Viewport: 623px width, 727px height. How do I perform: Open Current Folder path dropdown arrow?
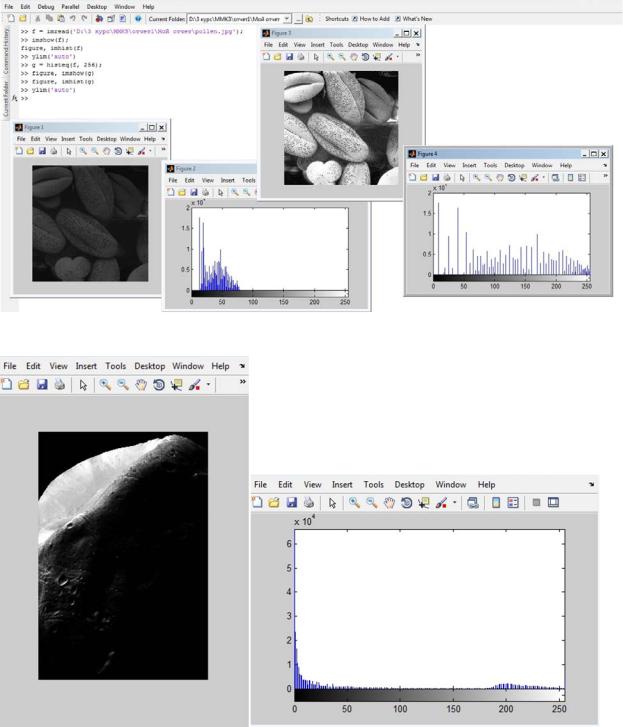pos(287,19)
